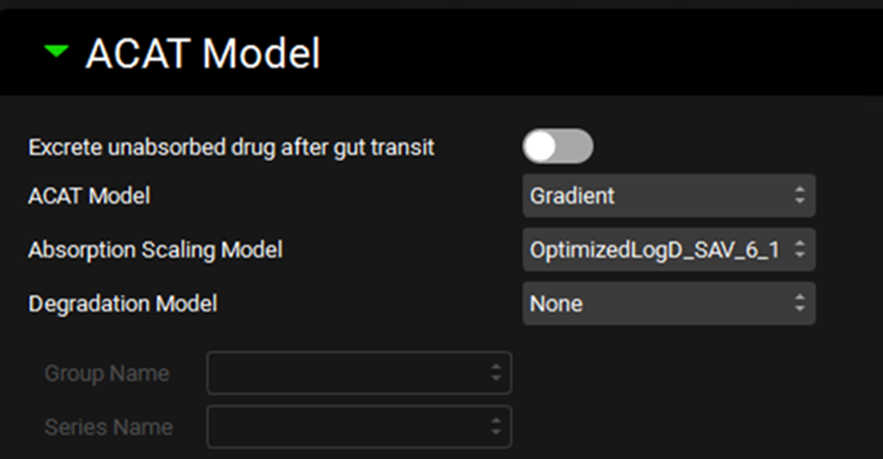Select the Gradient value text
Image resolution: width=883 pixels, height=459 pixels.
point(573,196)
